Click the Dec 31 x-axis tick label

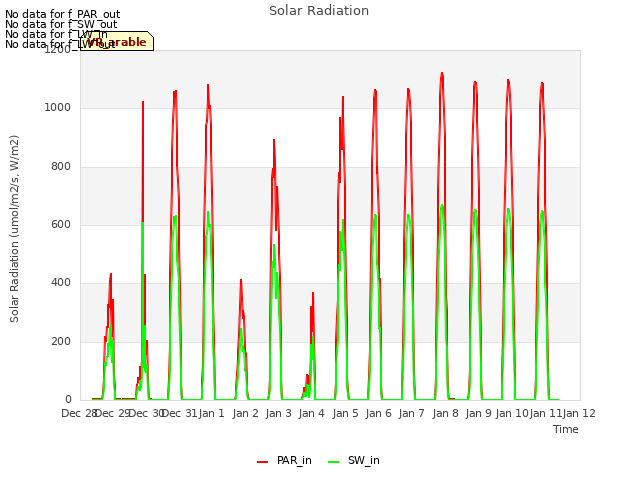pos(180,413)
